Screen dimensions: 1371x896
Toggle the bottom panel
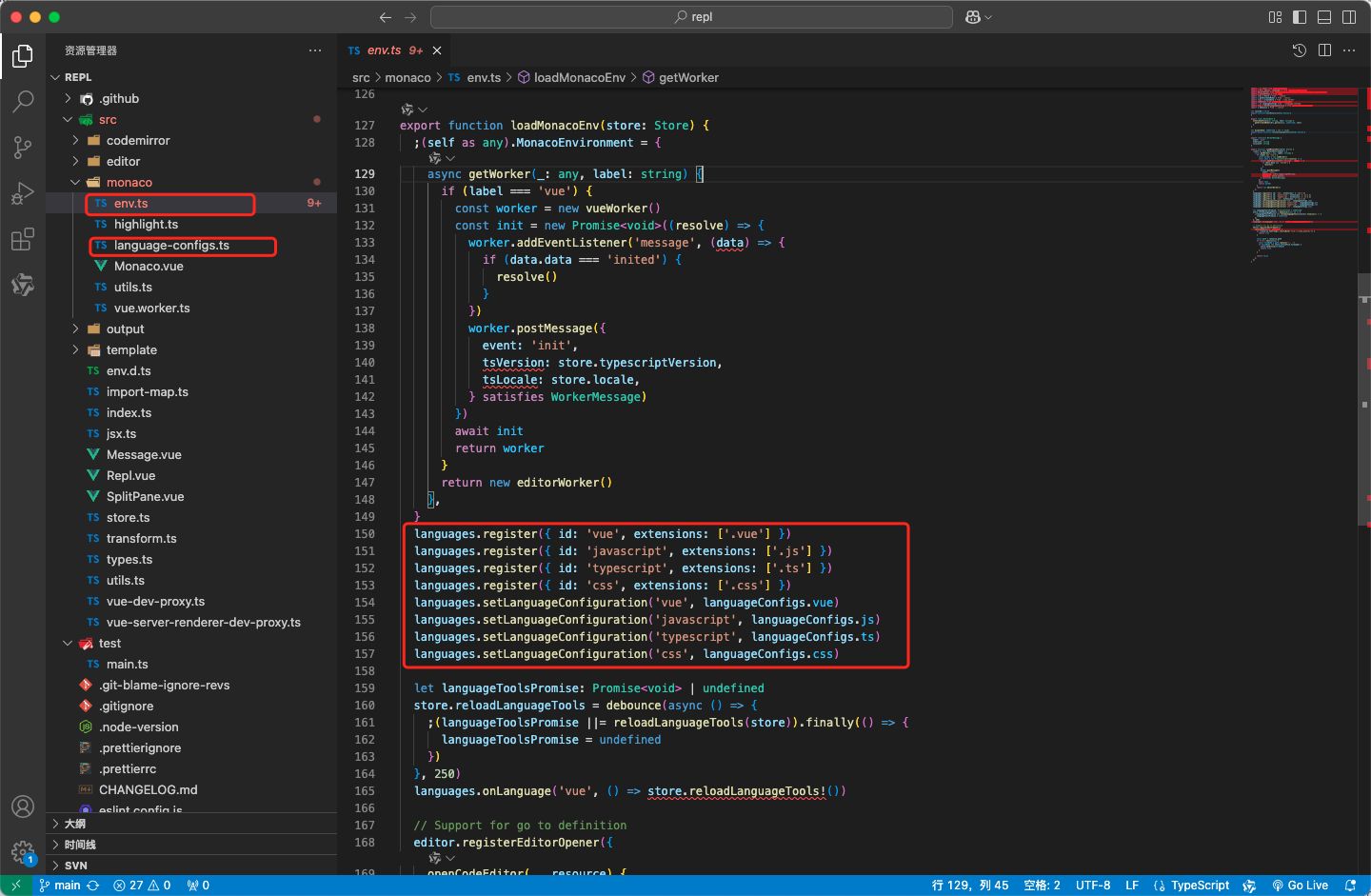coord(1324,17)
